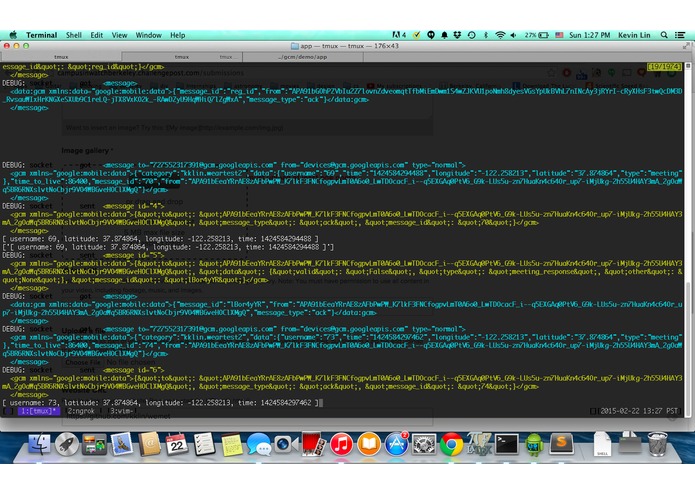Click the window title app — tmux — tmux
Image resolution: width=695 pixels, height=494 pixels.
[345, 46]
